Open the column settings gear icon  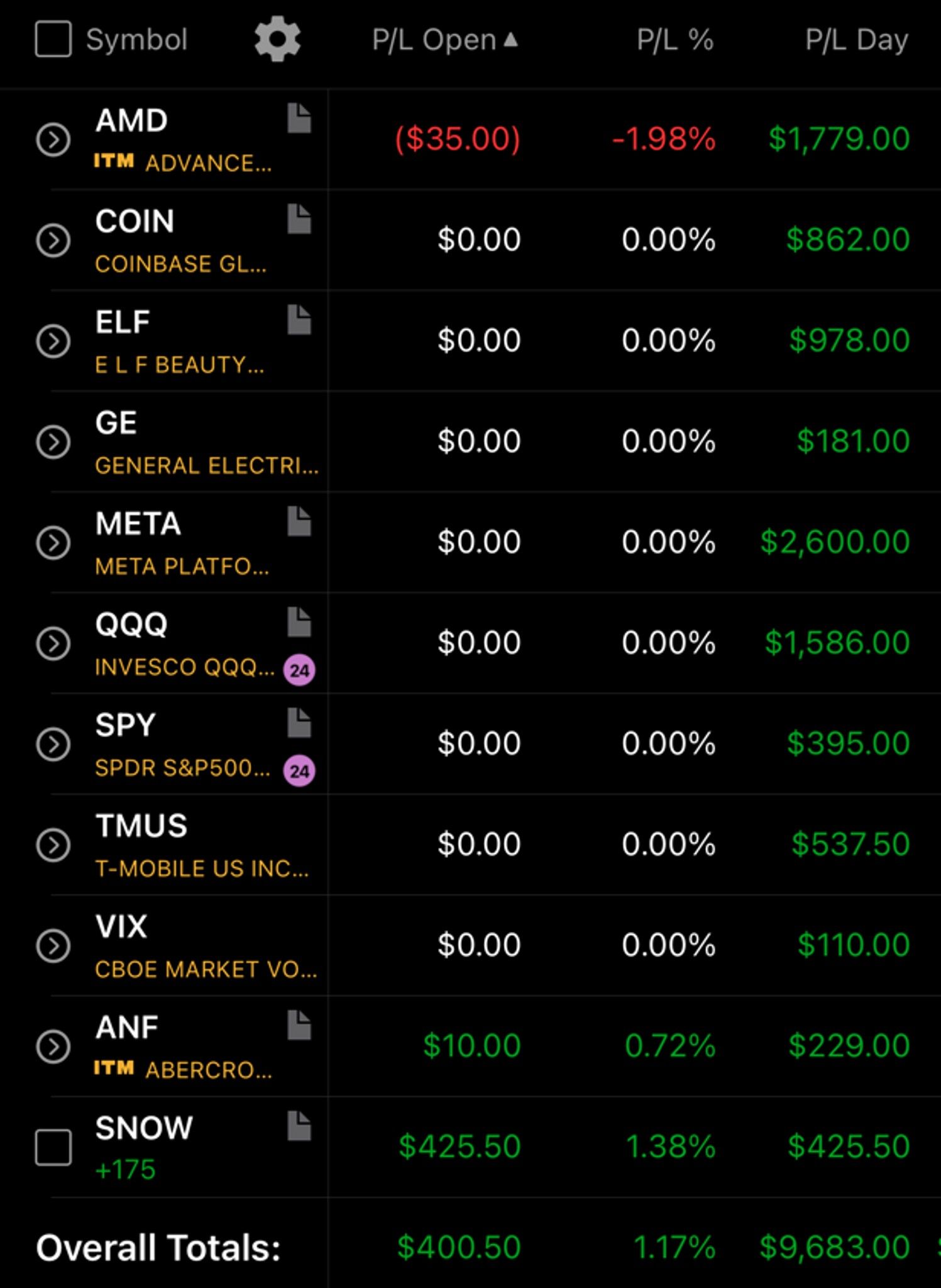[277, 40]
